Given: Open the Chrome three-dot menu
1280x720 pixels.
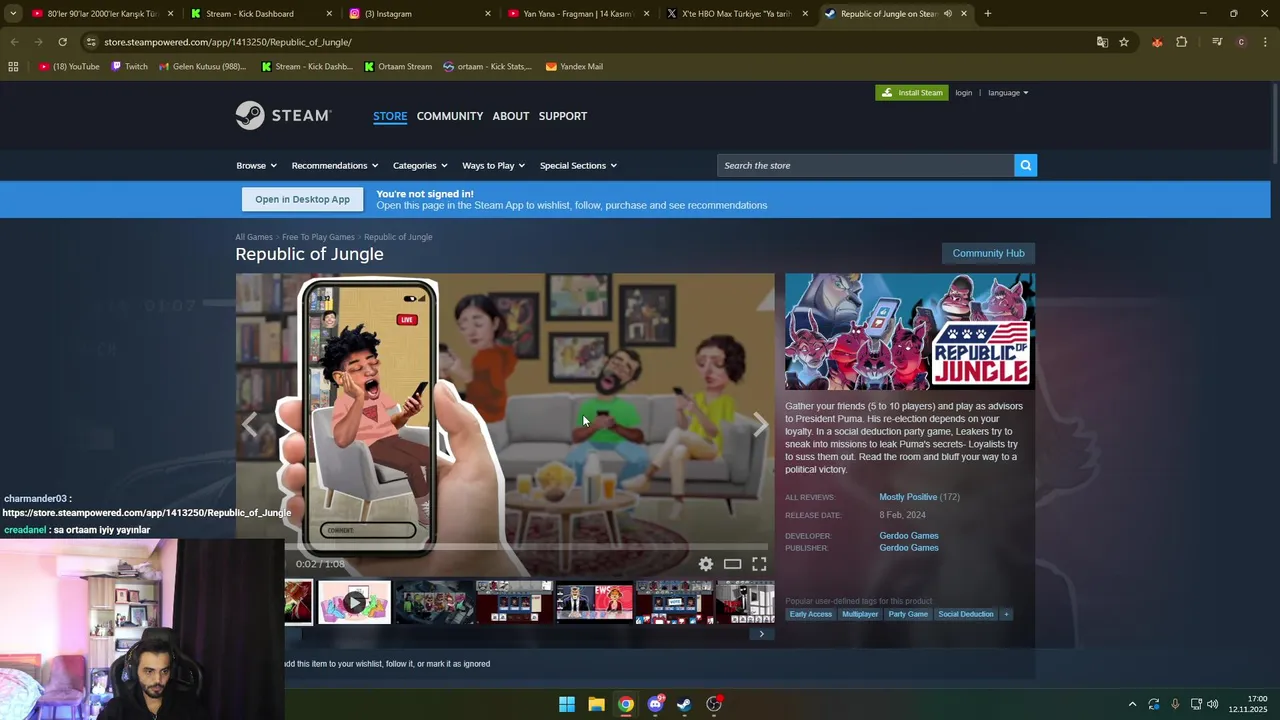Looking at the screenshot, I should (1264, 42).
